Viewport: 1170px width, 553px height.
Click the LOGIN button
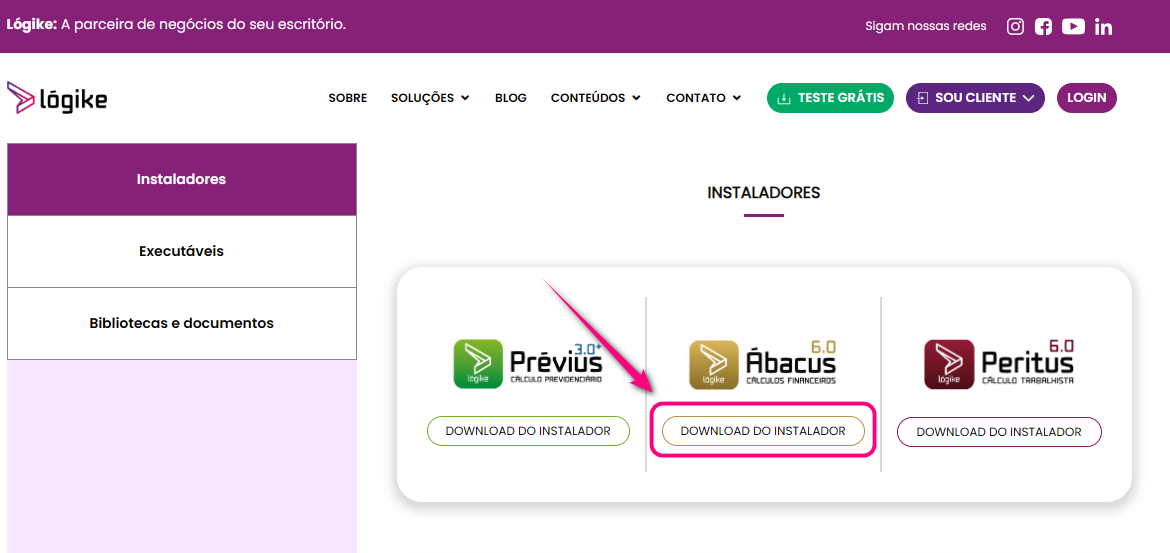(1086, 98)
